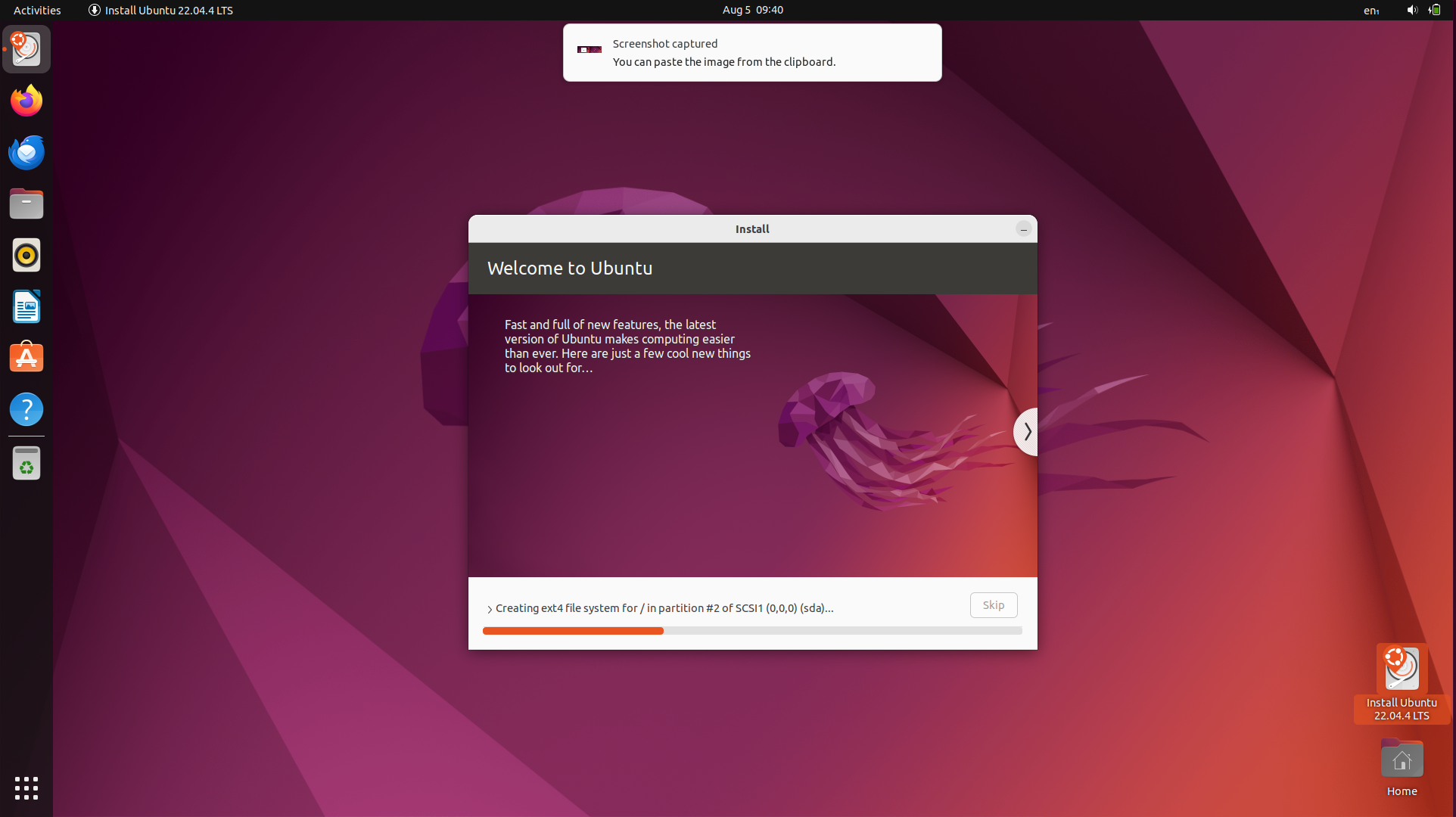1456x817 pixels.
Task: Click the slideshow text Fast and full of new features
Action: pyautogui.click(x=627, y=346)
